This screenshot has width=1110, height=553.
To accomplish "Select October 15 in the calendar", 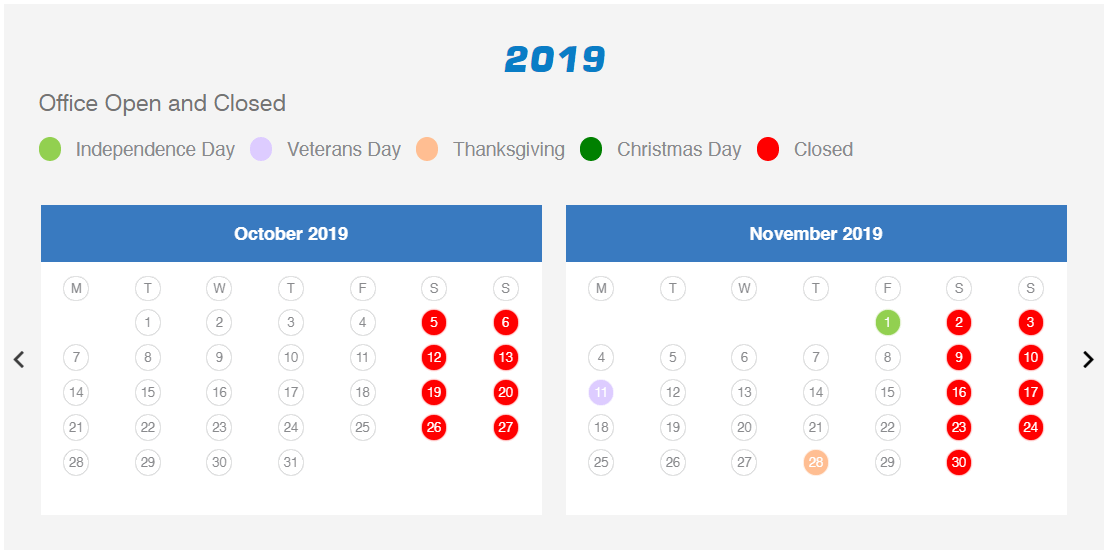I will (147, 392).
